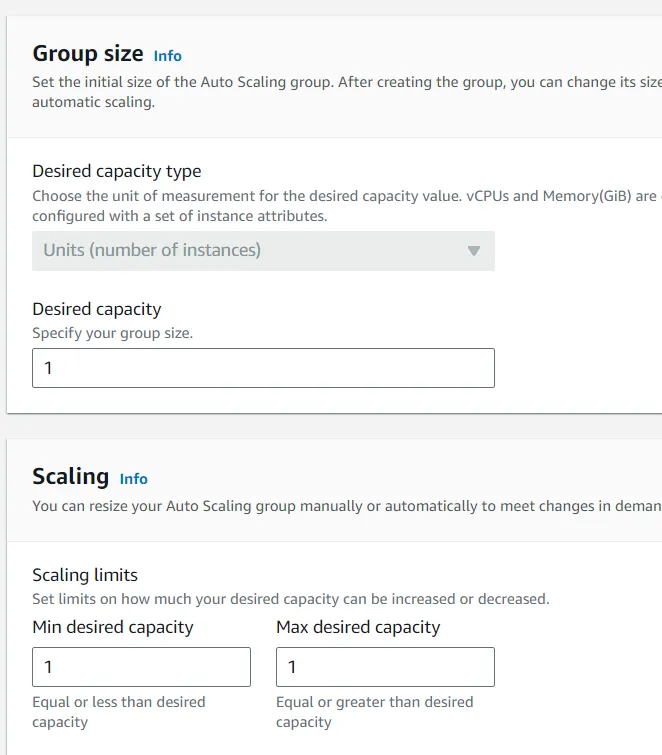Open the Info link beside Group size

pyautogui.click(x=168, y=56)
